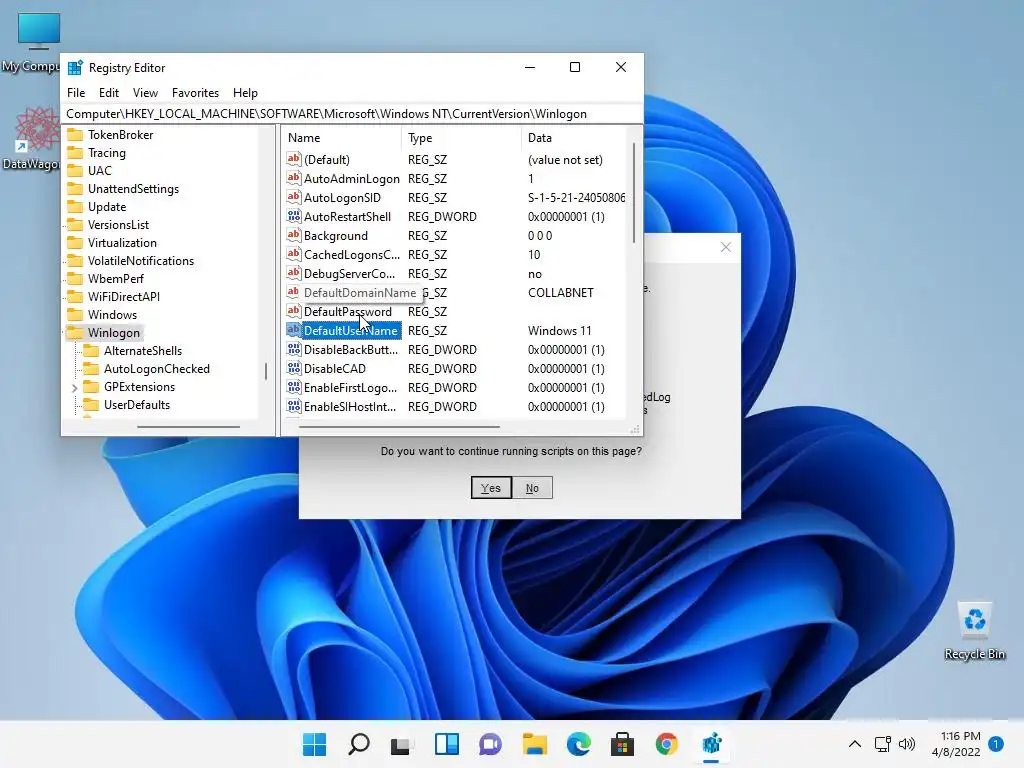The width and height of the screenshot is (1024, 768).
Task: Open the Help menu
Action: [x=245, y=93]
